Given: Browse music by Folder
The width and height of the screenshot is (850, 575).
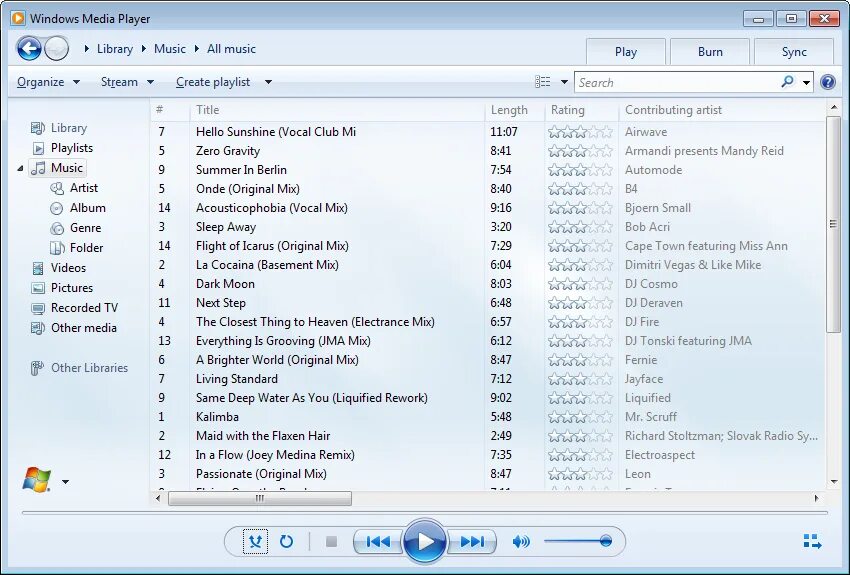Looking at the screenshot, I should [x=76, y=248].
